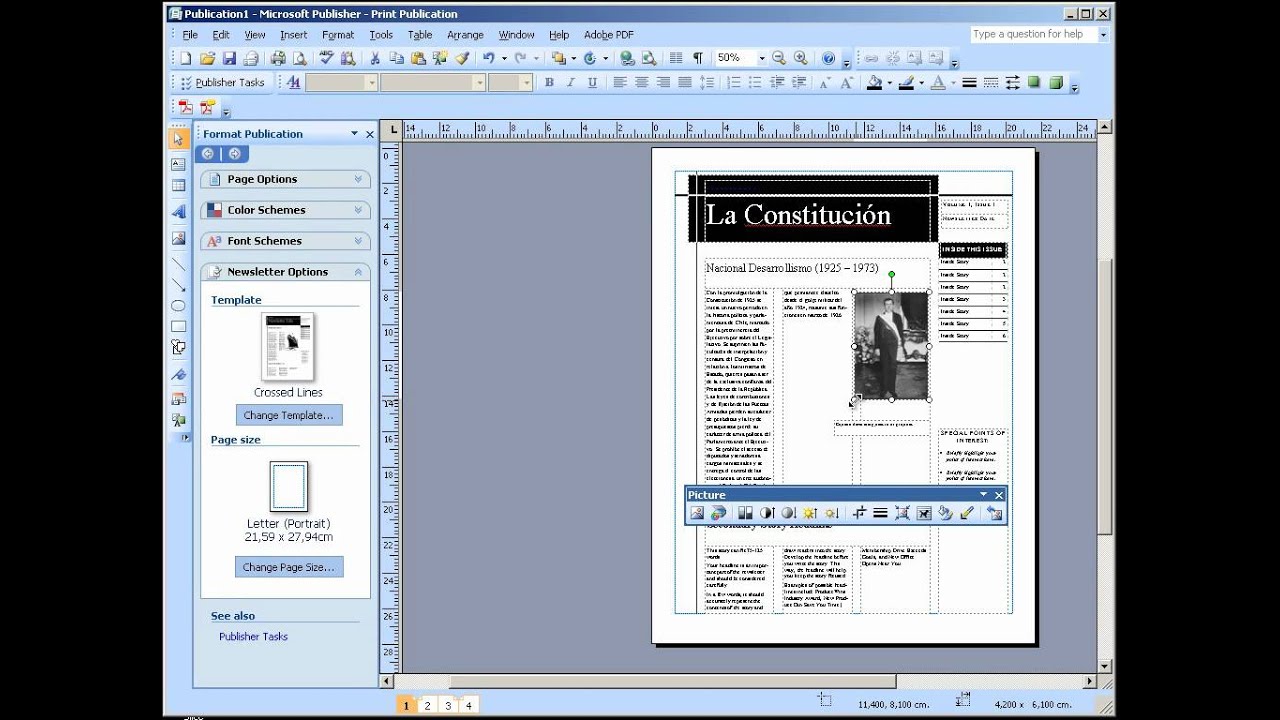Click the Fill Color paint bucket
Viewport: 1280px width, 720px height.
pos(874,83)
